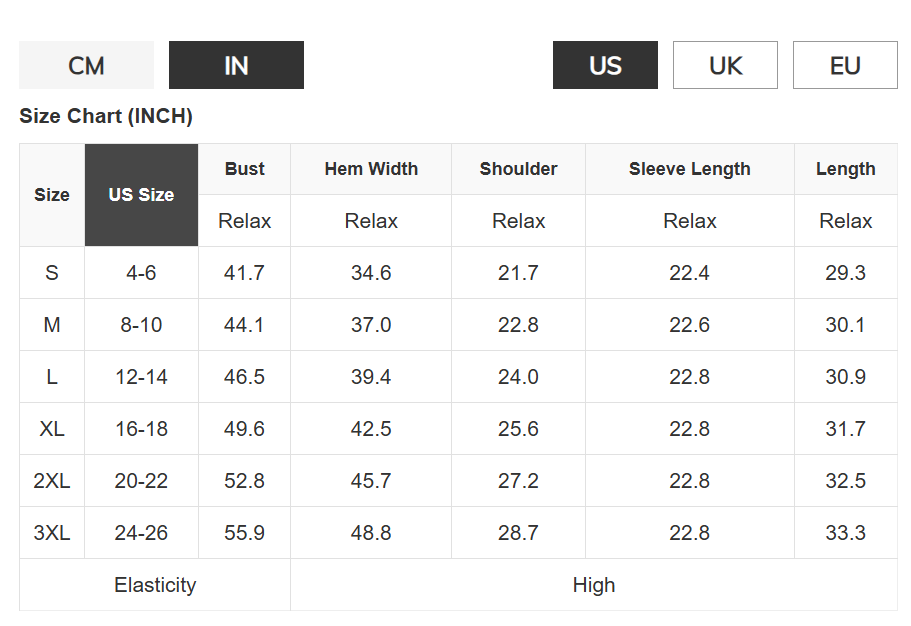Click the Size Chart (INCH) heading
Viewport: 911px width, 626px height.
click(106, 116)
